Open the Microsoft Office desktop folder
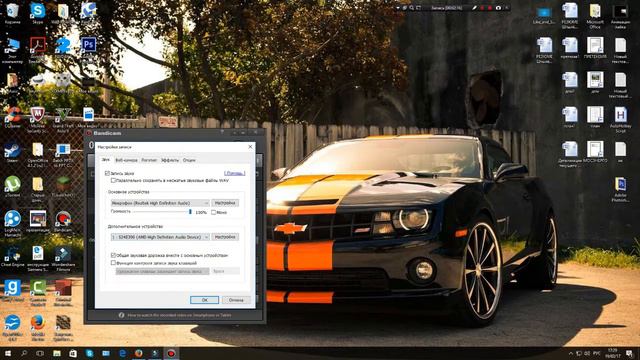This screenshot has height=360, width=640. 595,16
